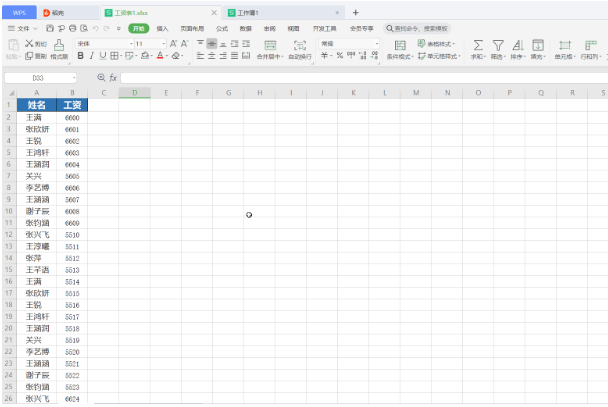Click the Conditional Formatting (条件格式) icon
This screenshot has height=407, width=608.
400,45
